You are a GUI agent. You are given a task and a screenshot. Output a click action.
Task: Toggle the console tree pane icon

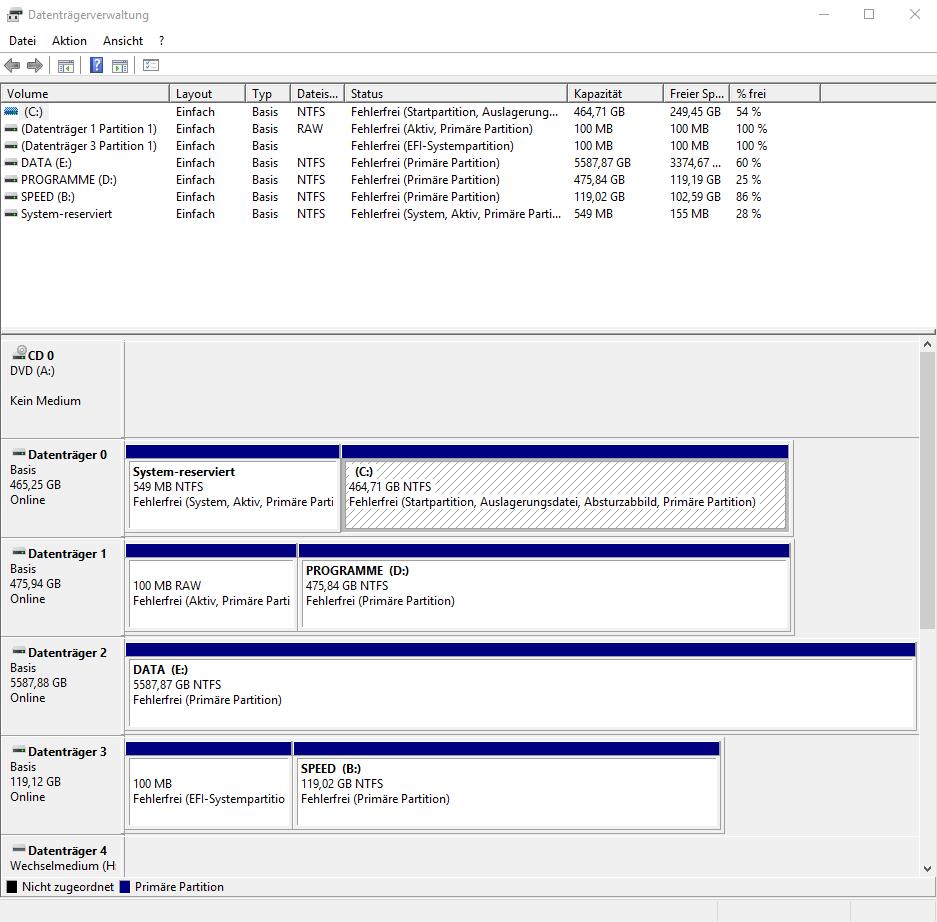[66, 66]
